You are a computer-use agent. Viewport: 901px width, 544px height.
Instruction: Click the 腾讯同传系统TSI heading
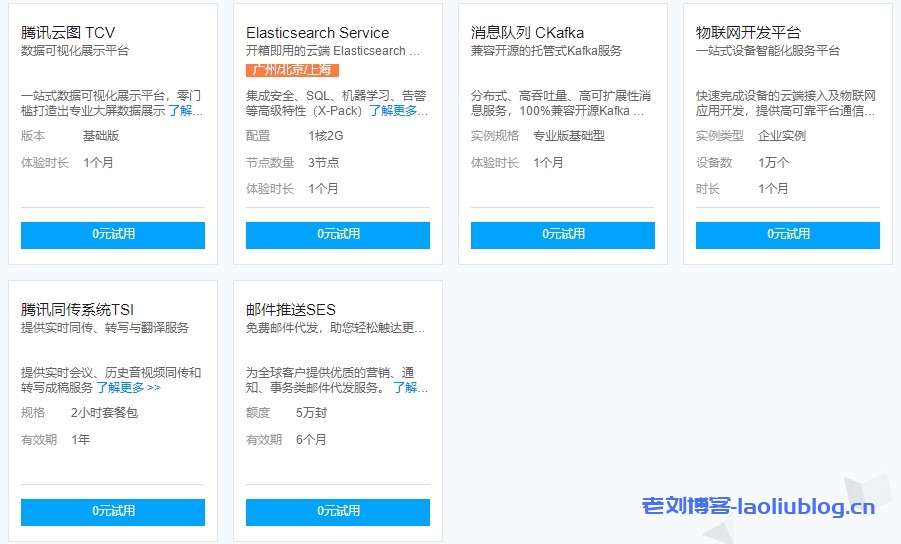point(77,310)
